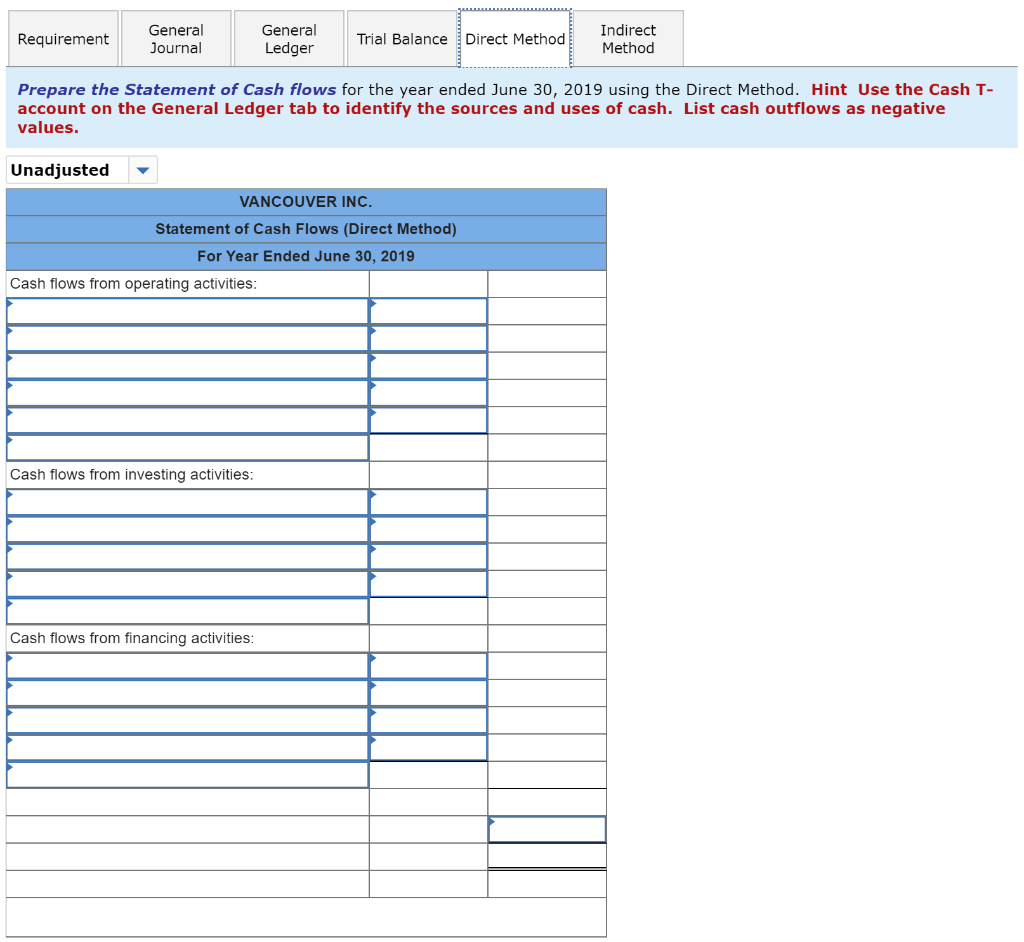Open the account selector triangle in the first investing row

11,492
